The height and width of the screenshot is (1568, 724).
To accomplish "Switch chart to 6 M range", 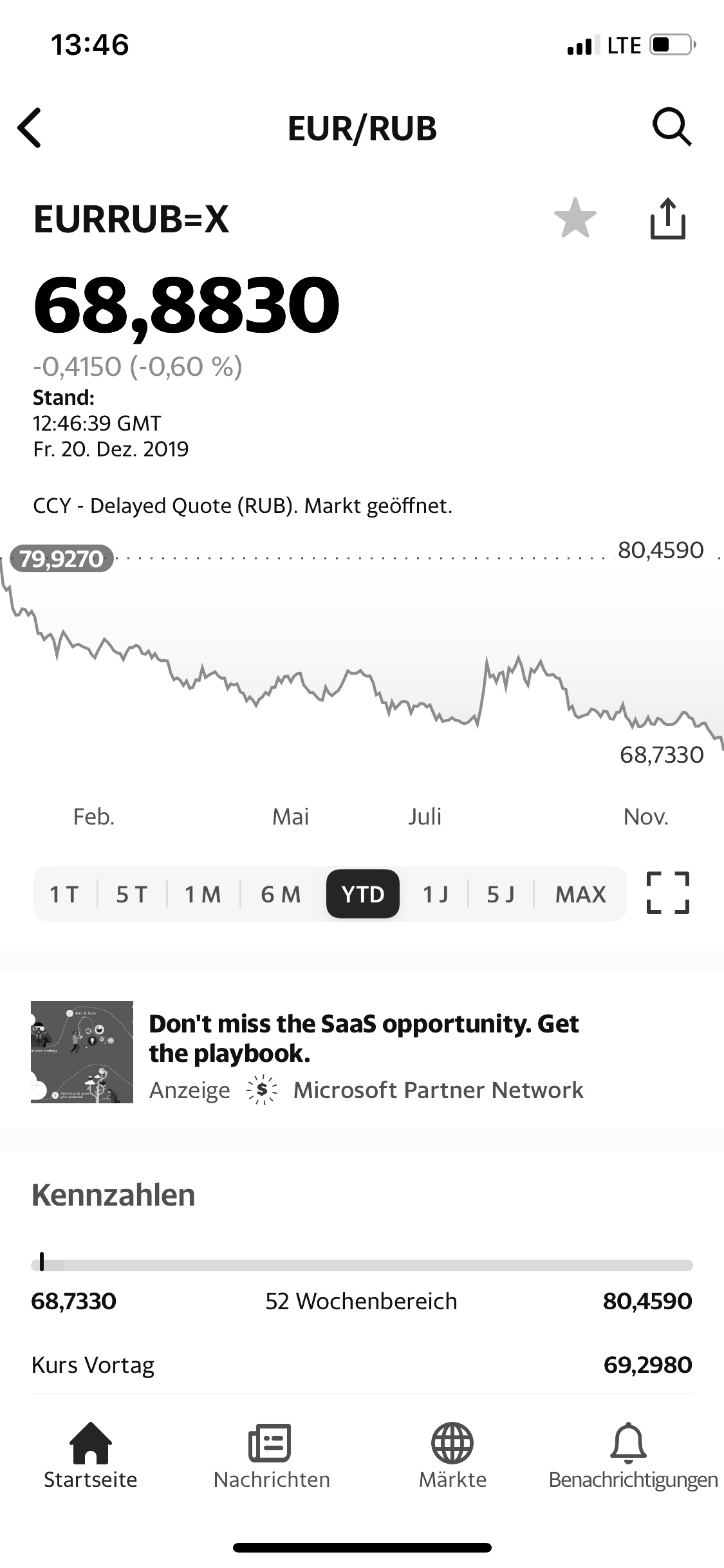I will pyautogui.click(x=281, y=894).
